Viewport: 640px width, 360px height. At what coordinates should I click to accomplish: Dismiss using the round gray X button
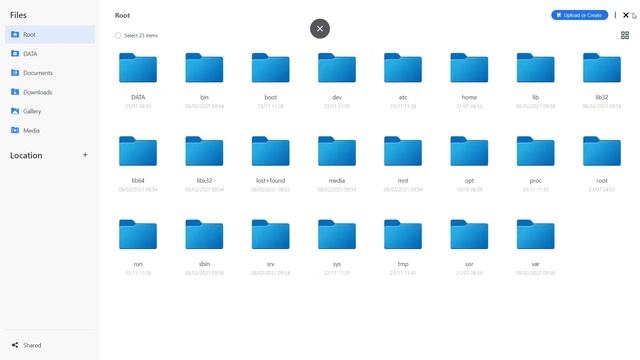[320, 29]
